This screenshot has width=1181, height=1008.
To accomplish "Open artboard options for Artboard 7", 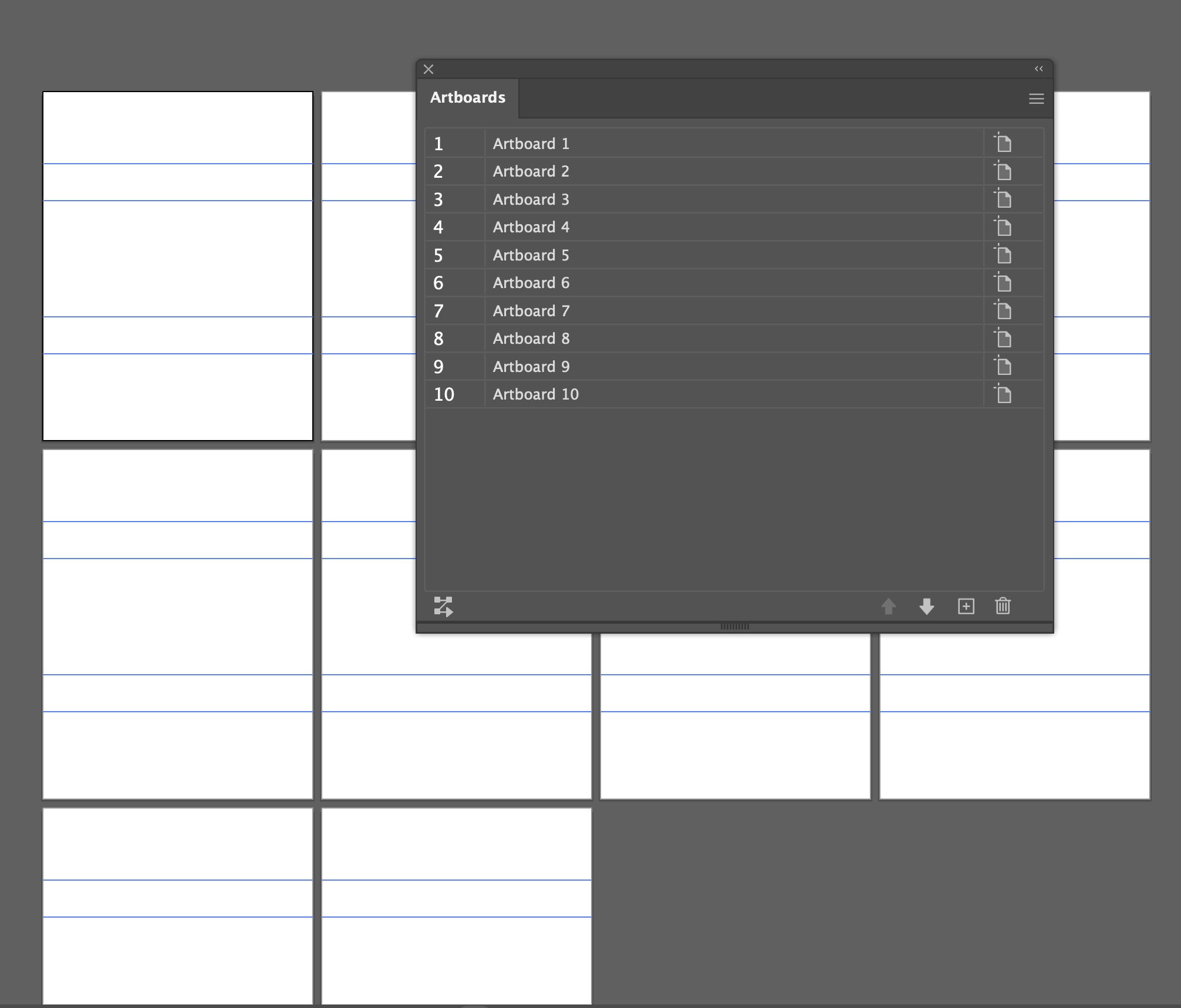I will pos(1003,310).
